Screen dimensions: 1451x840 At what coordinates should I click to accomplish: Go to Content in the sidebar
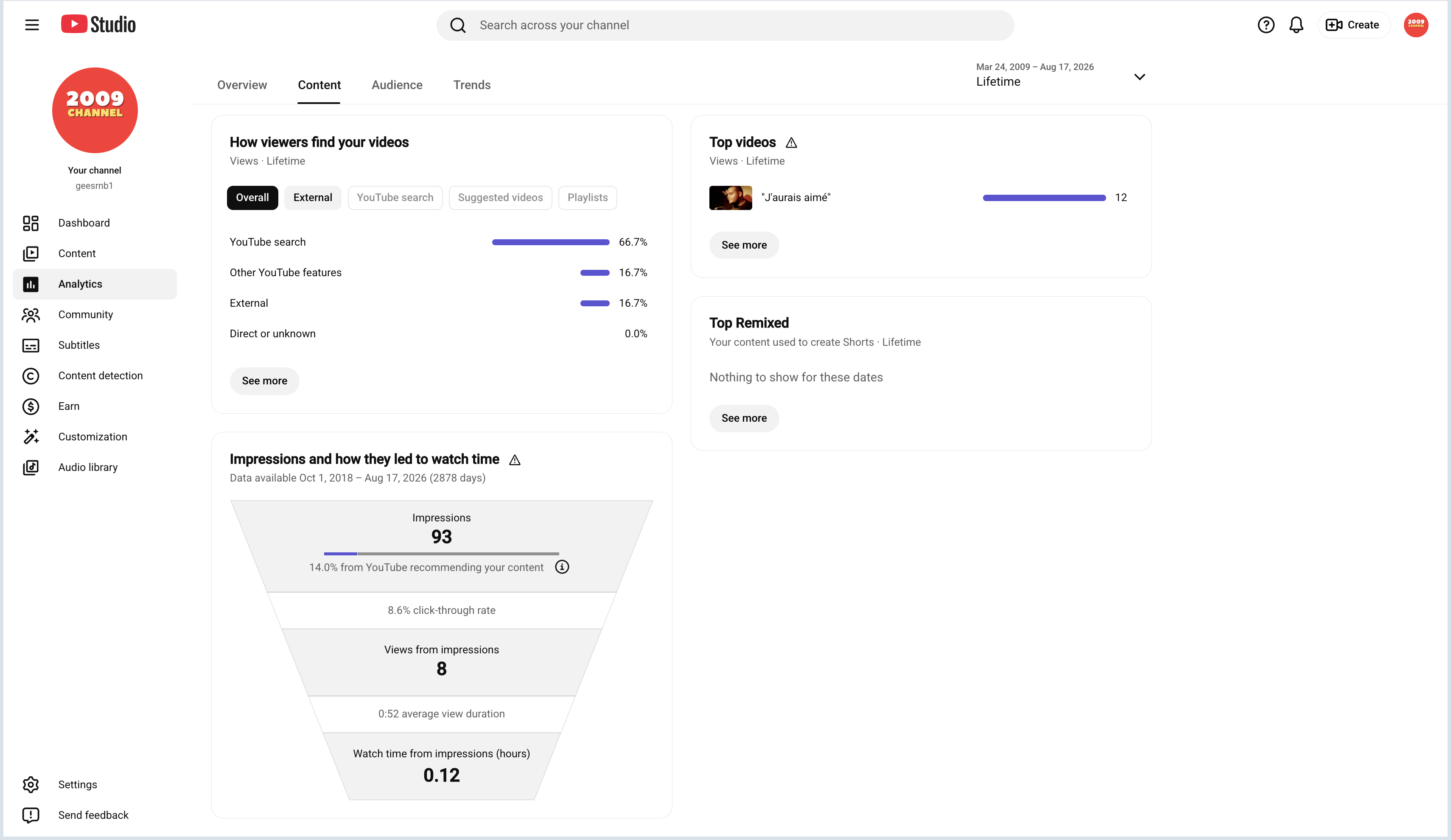(x=95, y=253)
